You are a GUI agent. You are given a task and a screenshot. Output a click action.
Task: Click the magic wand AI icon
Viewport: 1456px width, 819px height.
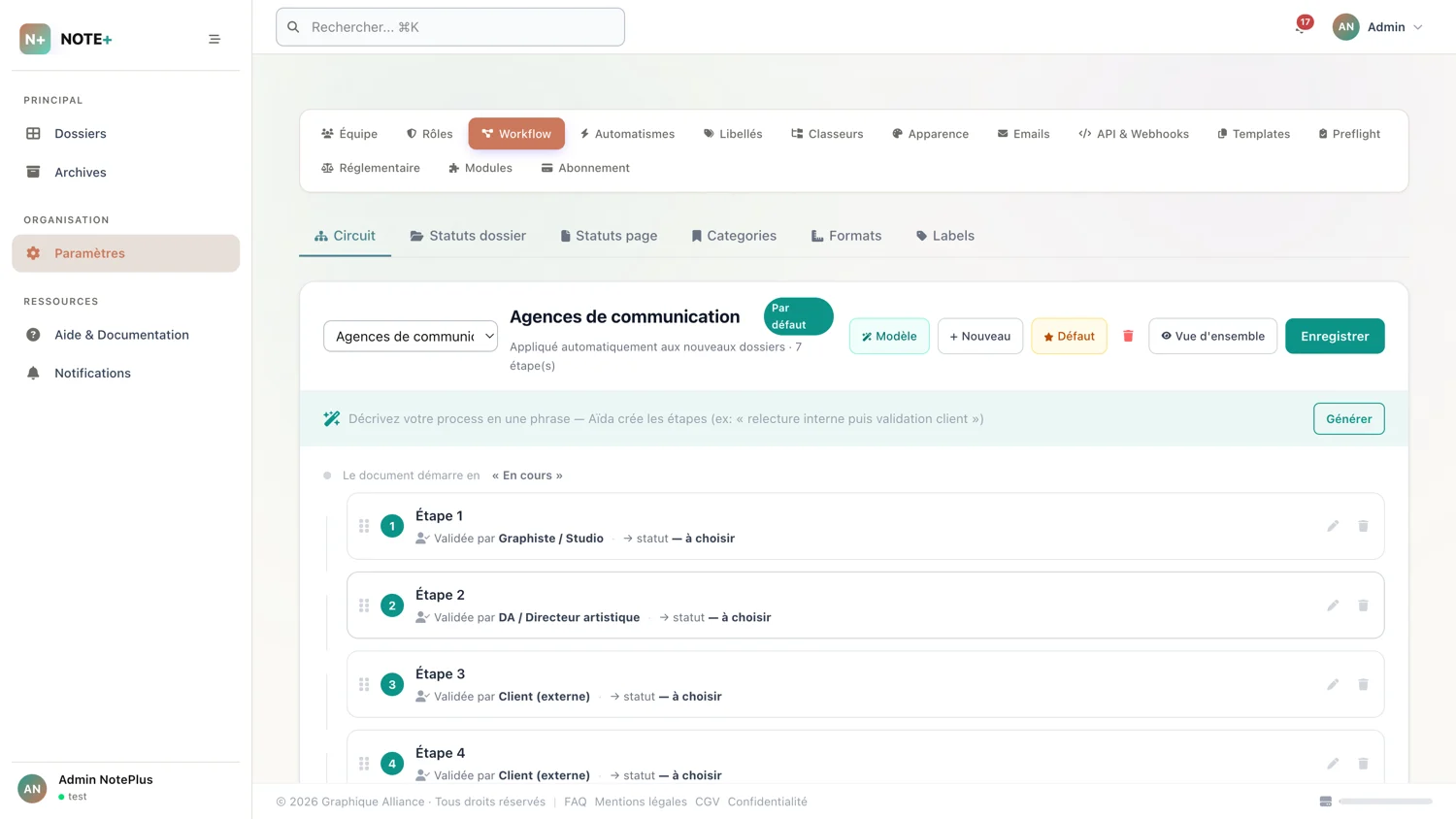(x=332, y=419)
